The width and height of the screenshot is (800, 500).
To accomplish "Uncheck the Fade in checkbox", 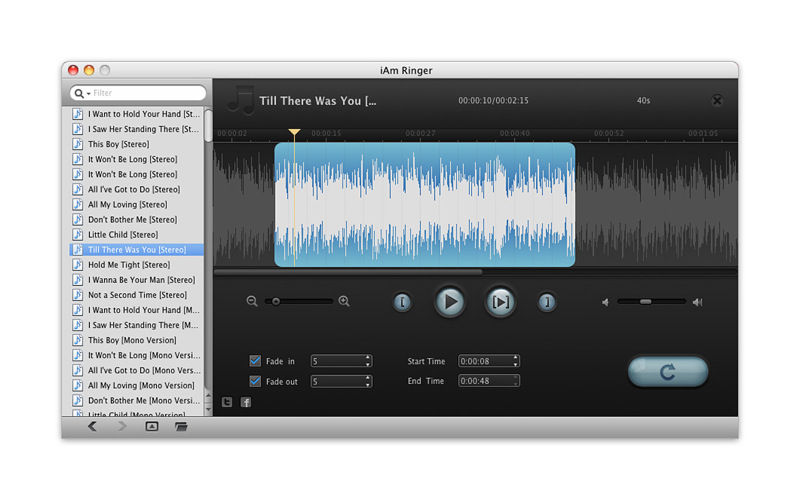I will [x=255, y=361].
